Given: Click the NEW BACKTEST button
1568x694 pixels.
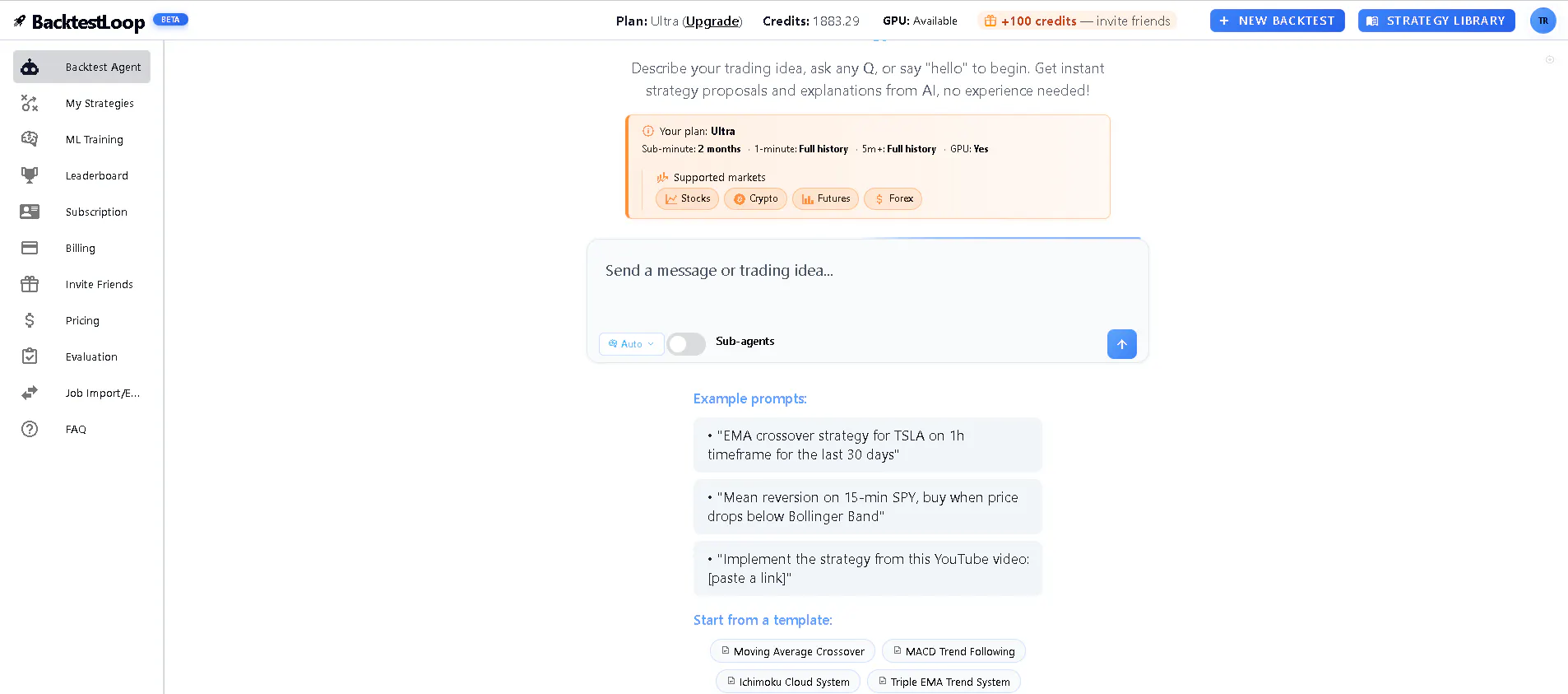Looking at the screenshot, I should point(1277,21).
